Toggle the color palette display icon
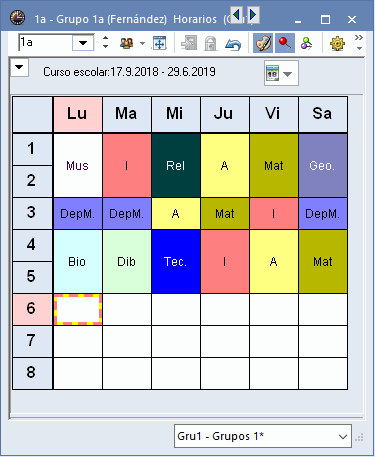The height and width of the screenshot is (457, 375). 263,43
